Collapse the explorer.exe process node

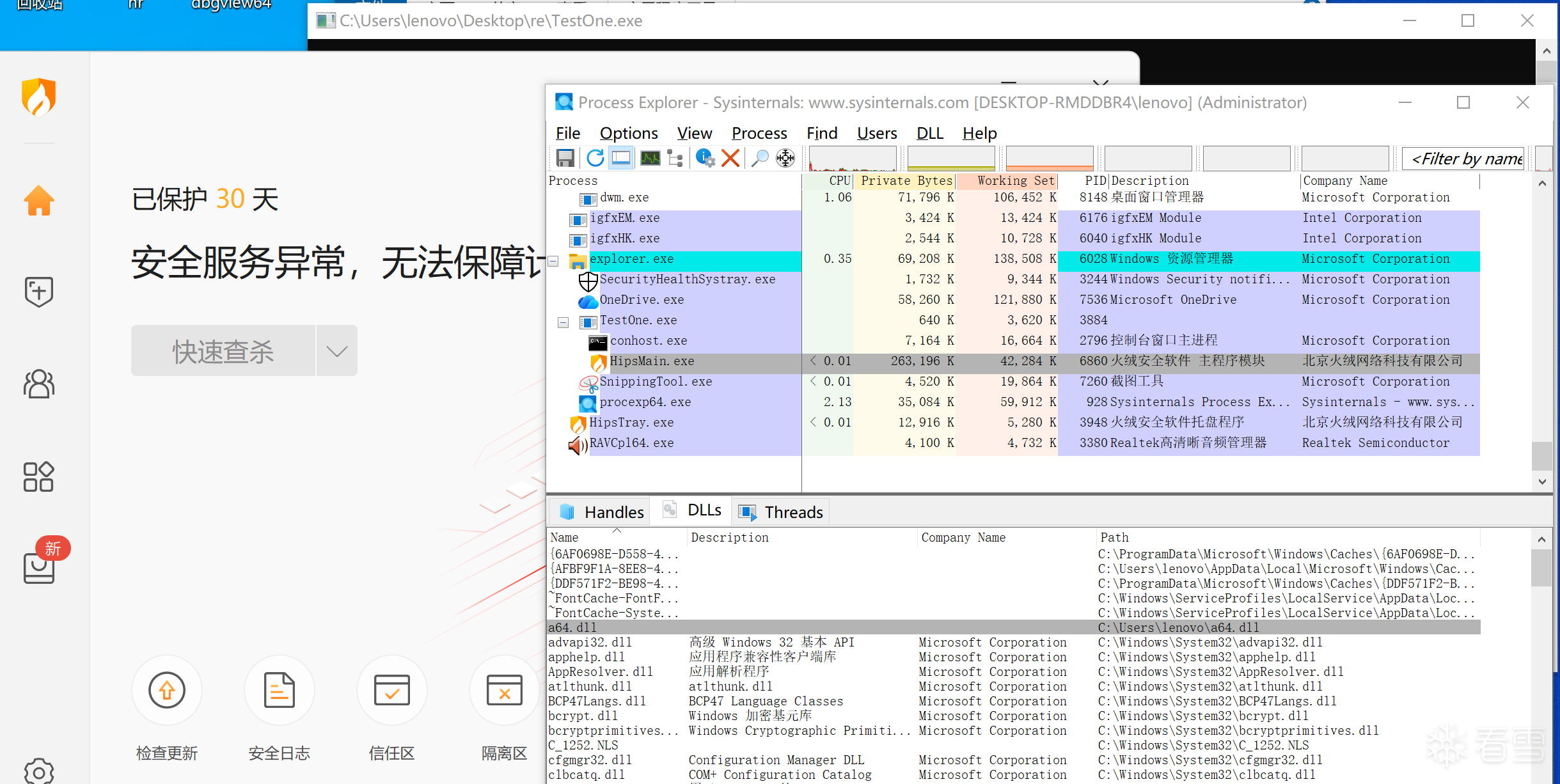553,261
